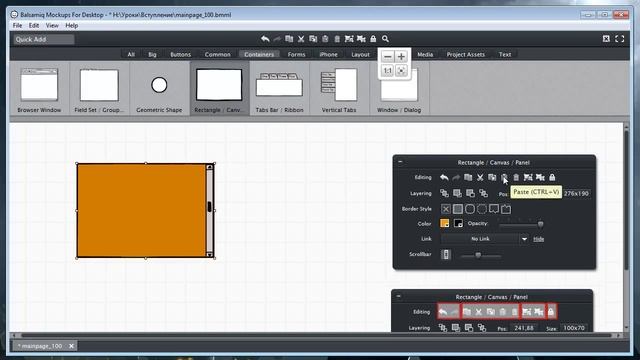Click the Delete trash icon in the top toolbar

pyautogui.click(x=337, y=39)
